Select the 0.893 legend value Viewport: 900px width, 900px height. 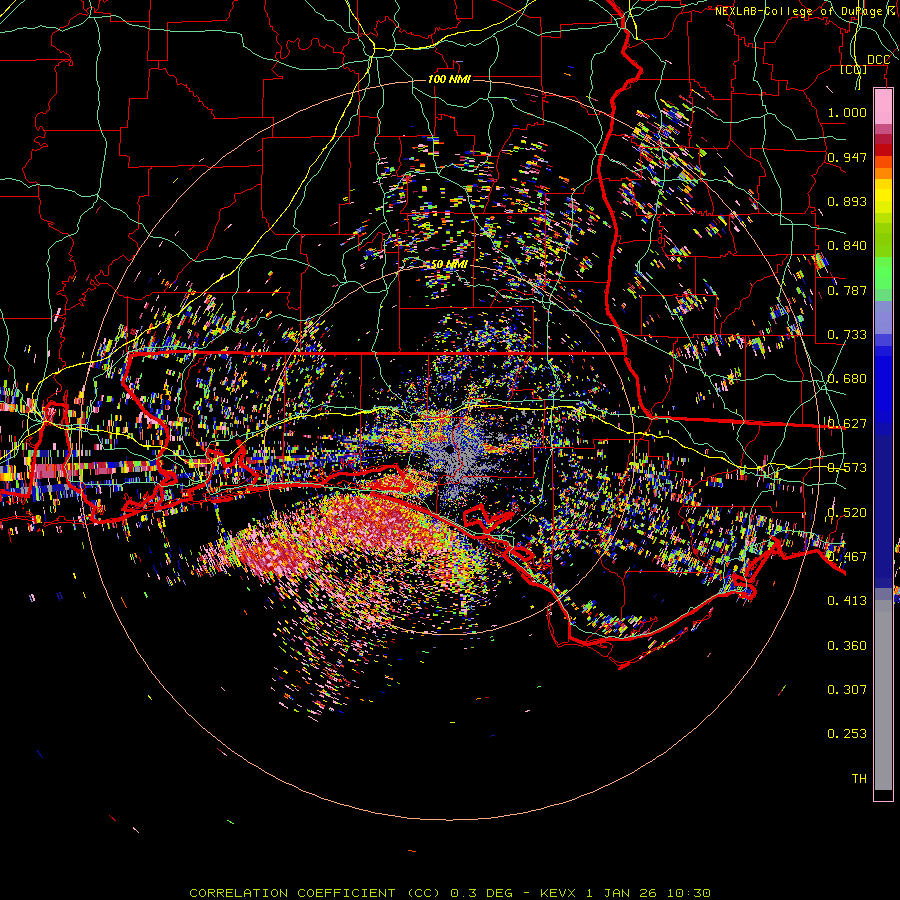coord(847,201)
